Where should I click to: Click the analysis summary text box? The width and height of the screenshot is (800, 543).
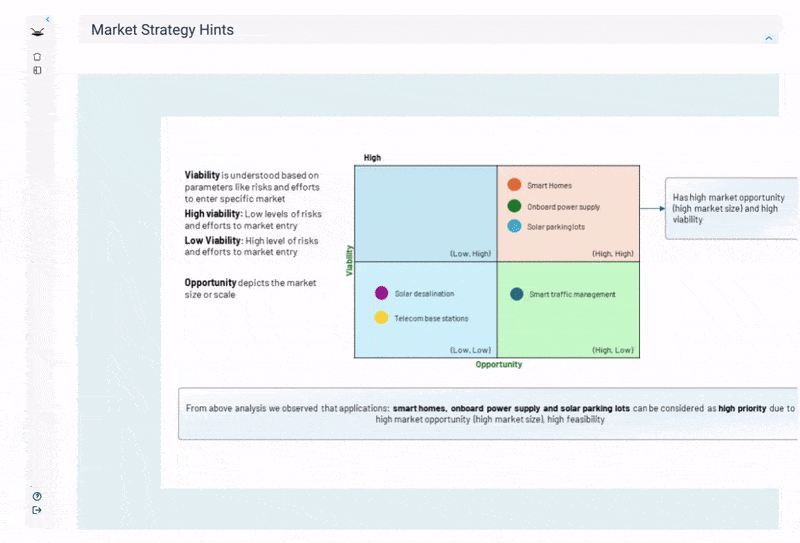click(x=489, y=414)
